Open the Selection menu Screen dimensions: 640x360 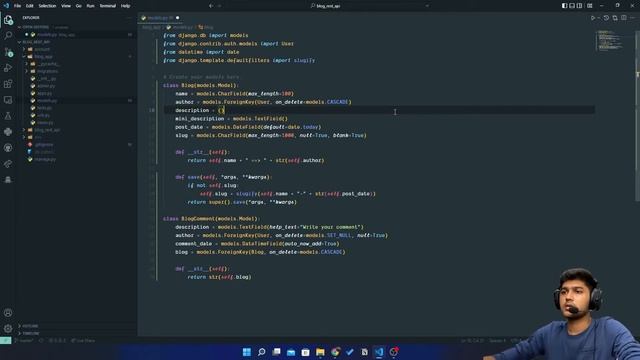47,6
